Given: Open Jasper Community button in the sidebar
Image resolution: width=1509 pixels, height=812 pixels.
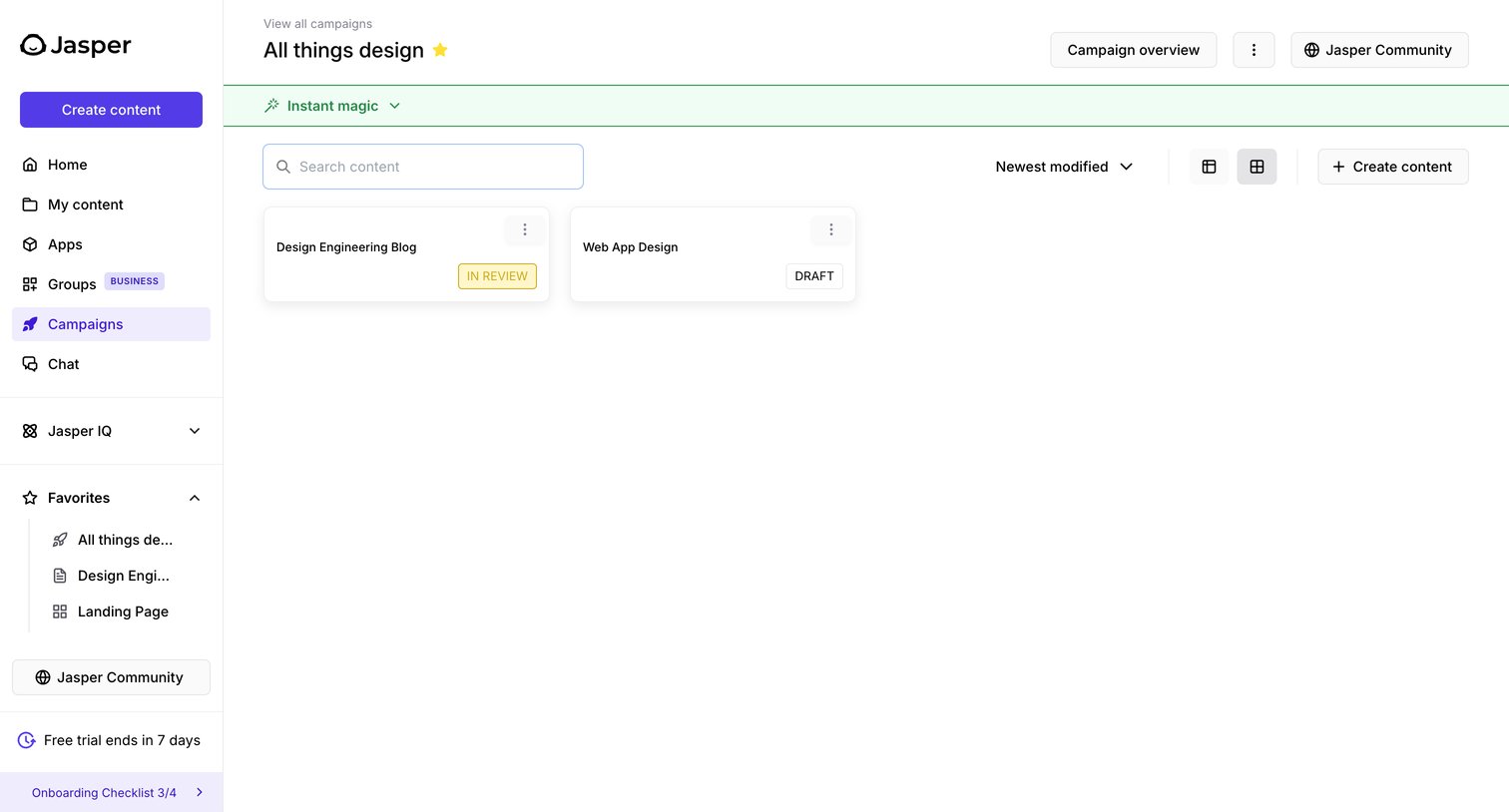Looking at the screenshot, I should pyautogui.click(x=111, y=677).
